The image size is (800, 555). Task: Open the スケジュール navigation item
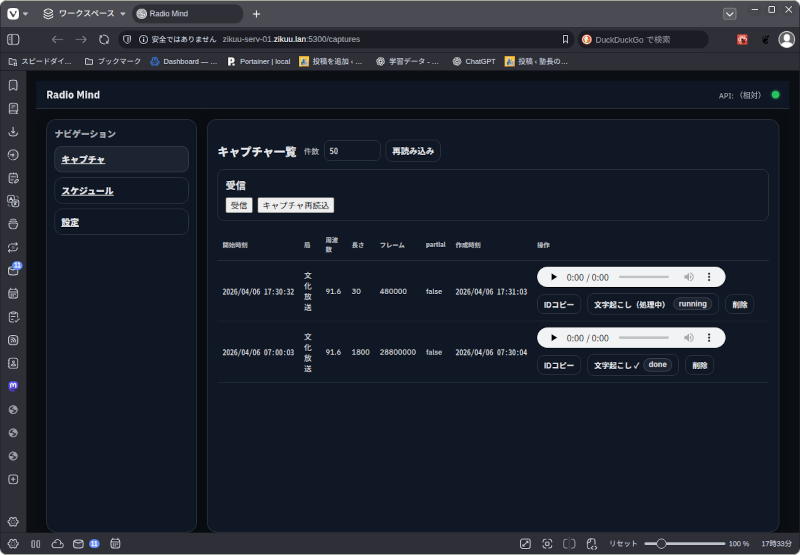point(121,190)
